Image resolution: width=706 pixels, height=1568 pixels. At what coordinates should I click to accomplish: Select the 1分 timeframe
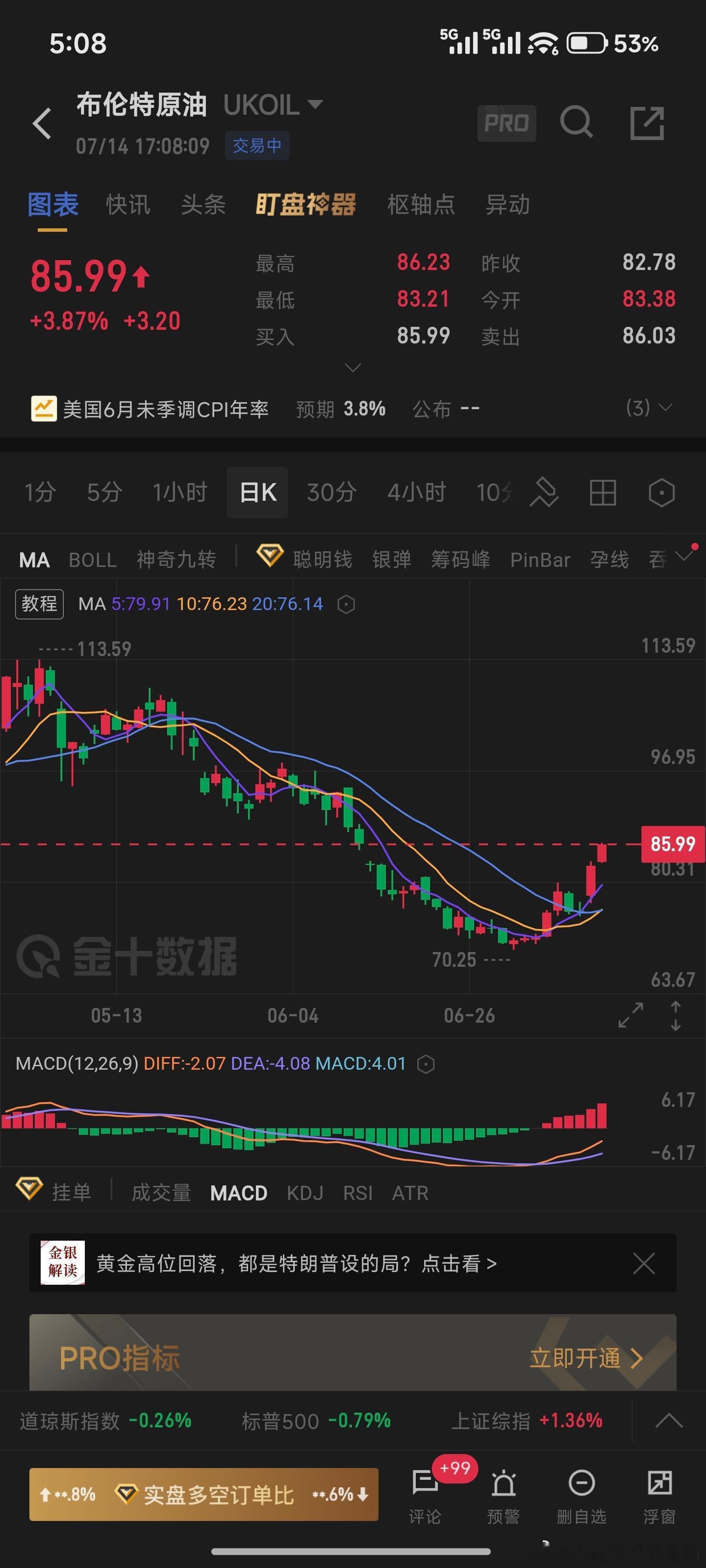tap(40, 492)
